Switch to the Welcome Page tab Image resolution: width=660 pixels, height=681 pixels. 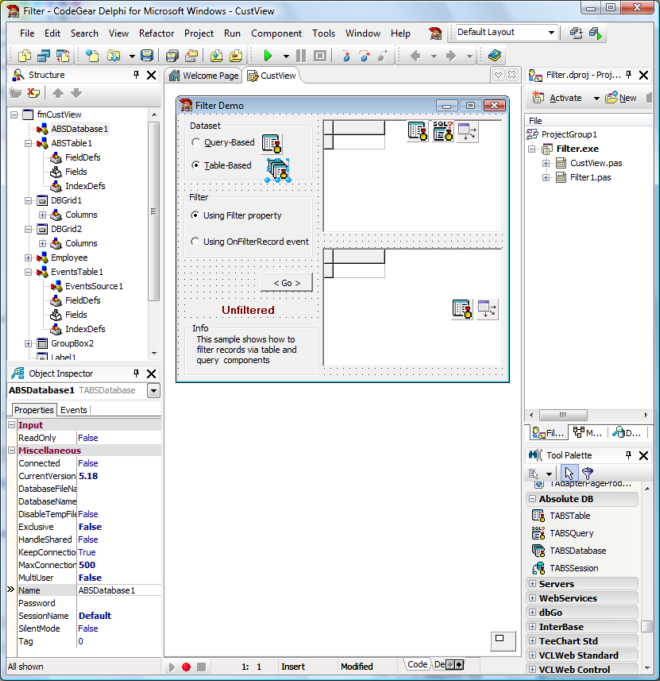[204, 76]
